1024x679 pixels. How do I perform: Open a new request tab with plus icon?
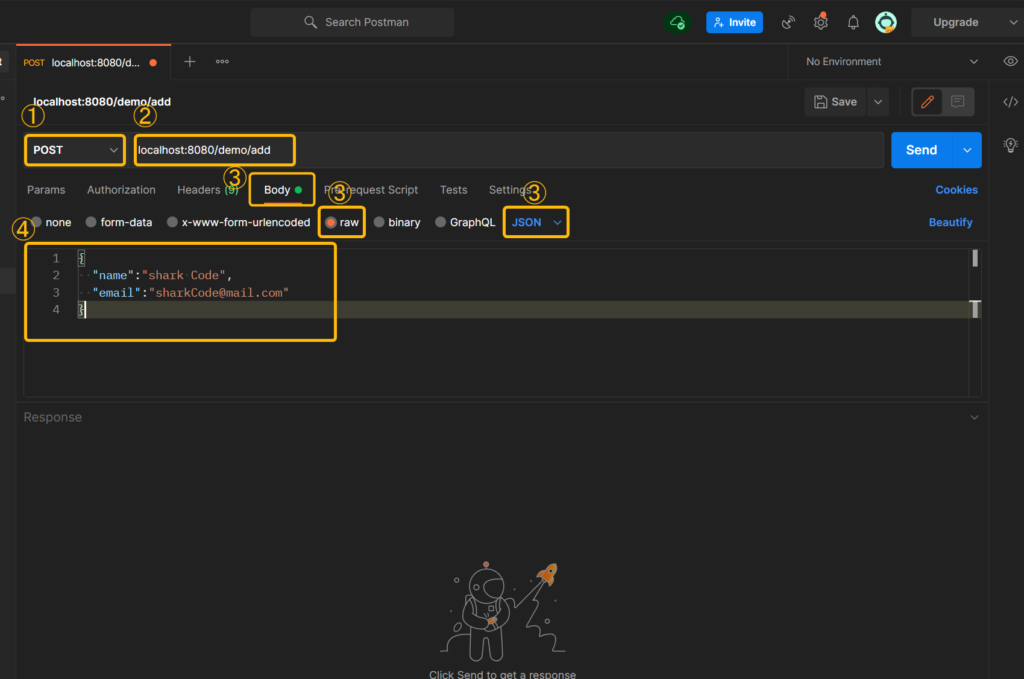189,61
